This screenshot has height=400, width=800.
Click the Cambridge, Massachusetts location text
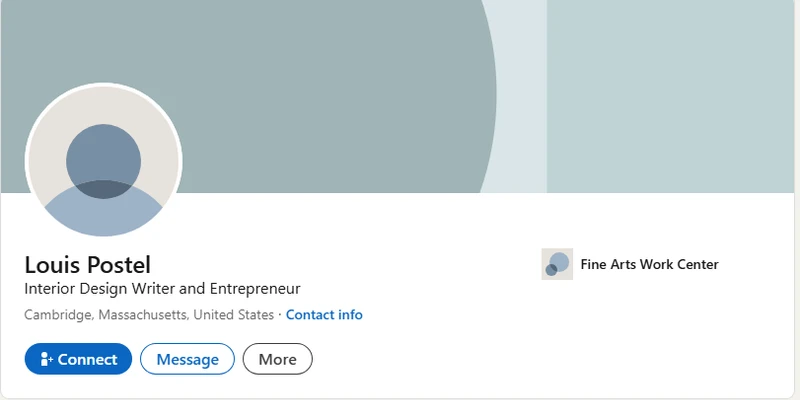point(148,315)
